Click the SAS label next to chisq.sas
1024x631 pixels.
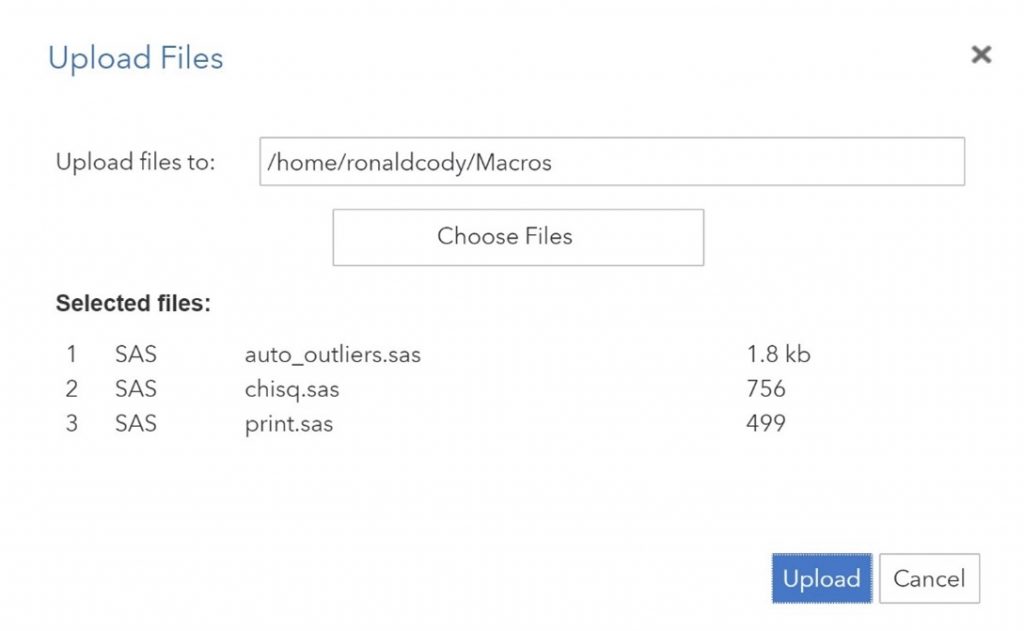[135, 389]
